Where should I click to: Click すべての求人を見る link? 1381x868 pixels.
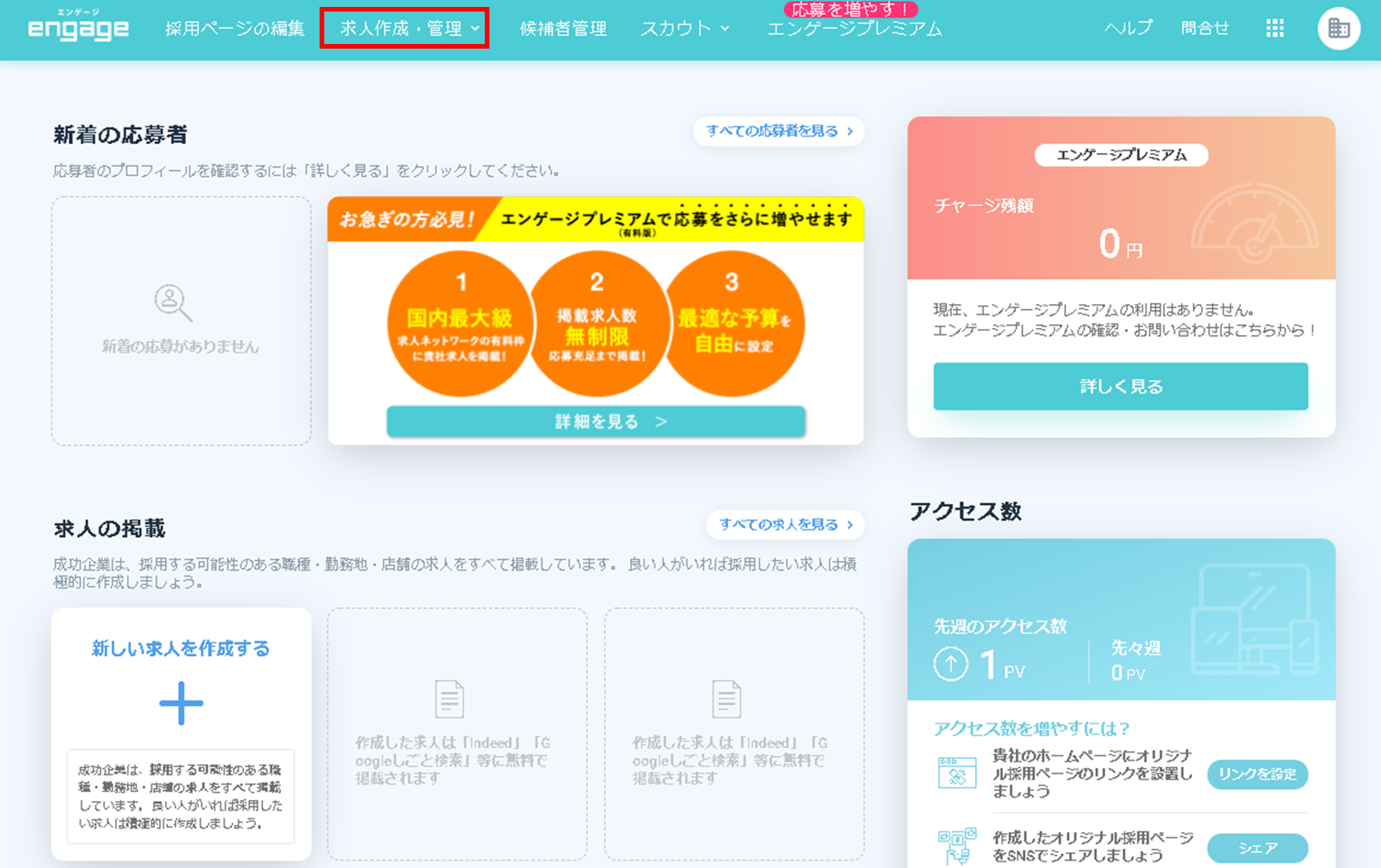pyautogui.click(x=785, y=525)
